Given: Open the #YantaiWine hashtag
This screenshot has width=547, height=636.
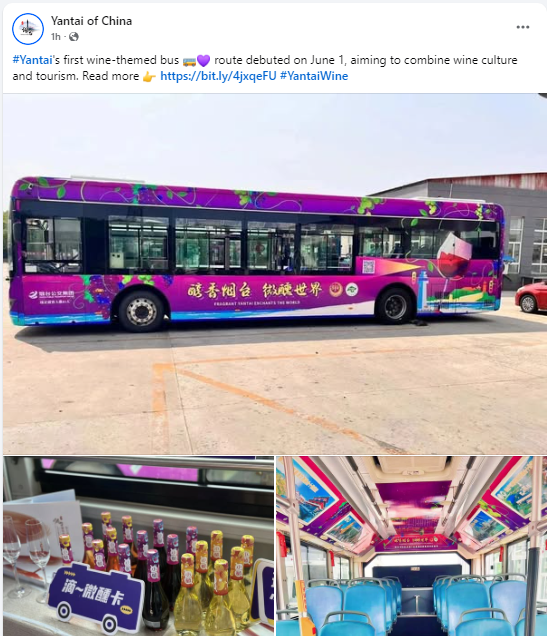Looking at the screenshot, I should tap(314, 76).
